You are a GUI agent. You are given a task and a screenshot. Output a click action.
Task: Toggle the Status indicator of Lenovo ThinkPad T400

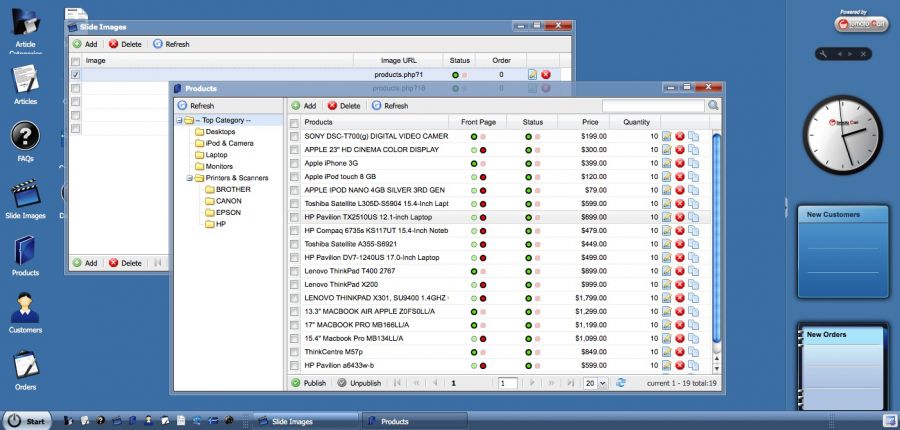tap(532, 271)
